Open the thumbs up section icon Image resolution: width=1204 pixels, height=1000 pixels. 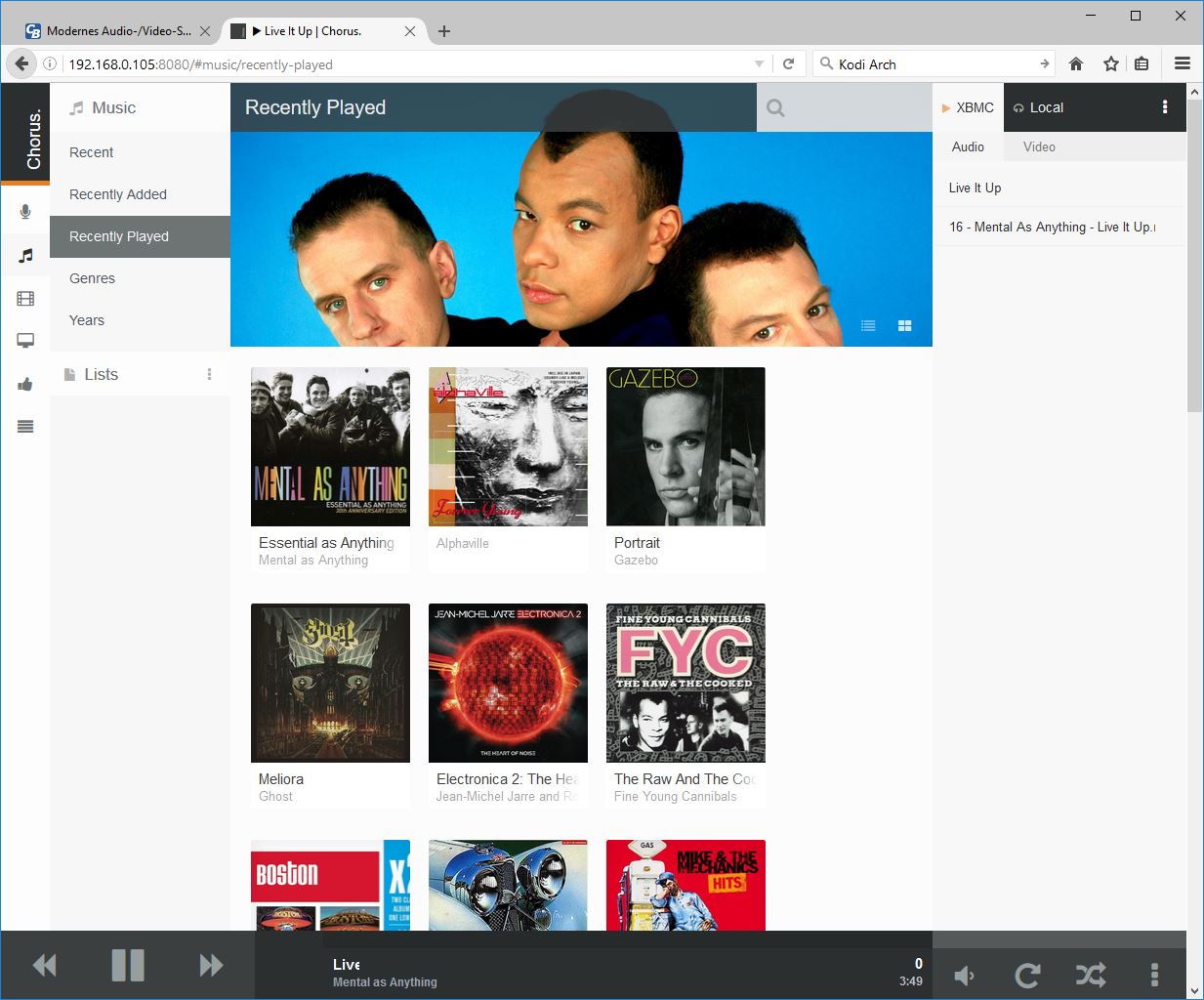point(25,384)
